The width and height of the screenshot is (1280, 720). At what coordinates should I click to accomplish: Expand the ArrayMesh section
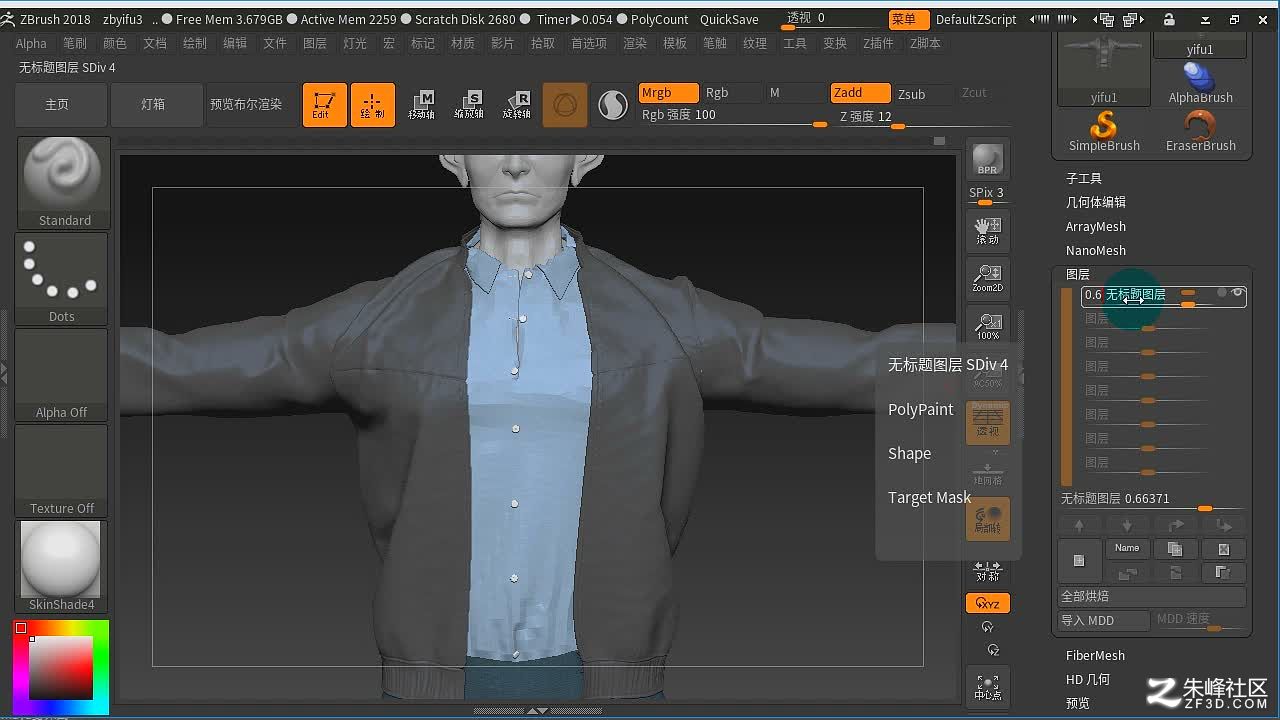(x=1095, y=227)
